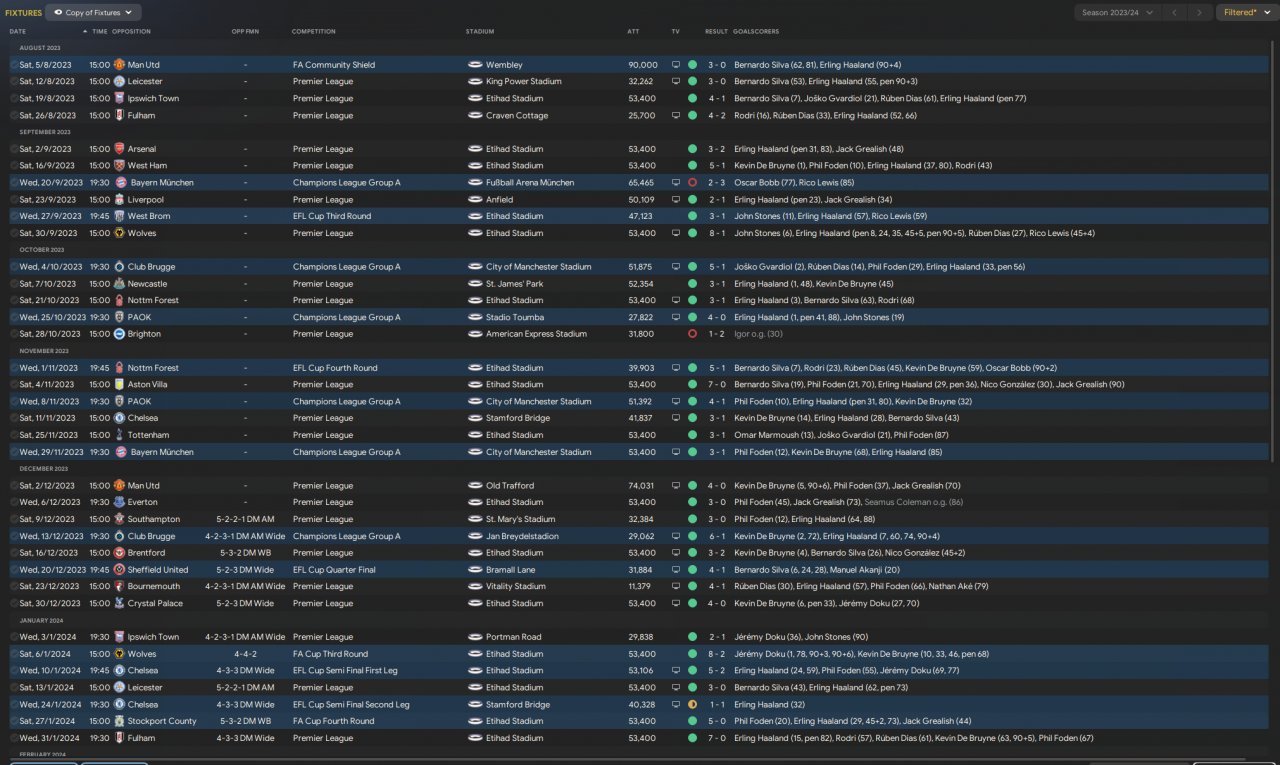Image resolution: width=1280 pixels, height=765 pixels.
Task: Click the Stadio Toumba stadium name
Action: (x=515, y=317)
